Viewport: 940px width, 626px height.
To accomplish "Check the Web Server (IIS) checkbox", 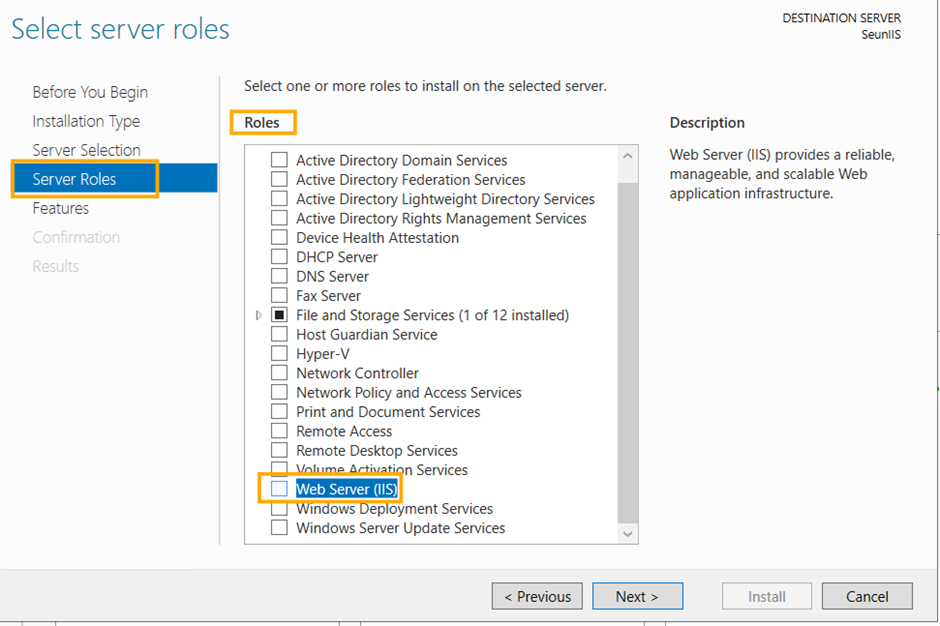I will click(279, 489).
